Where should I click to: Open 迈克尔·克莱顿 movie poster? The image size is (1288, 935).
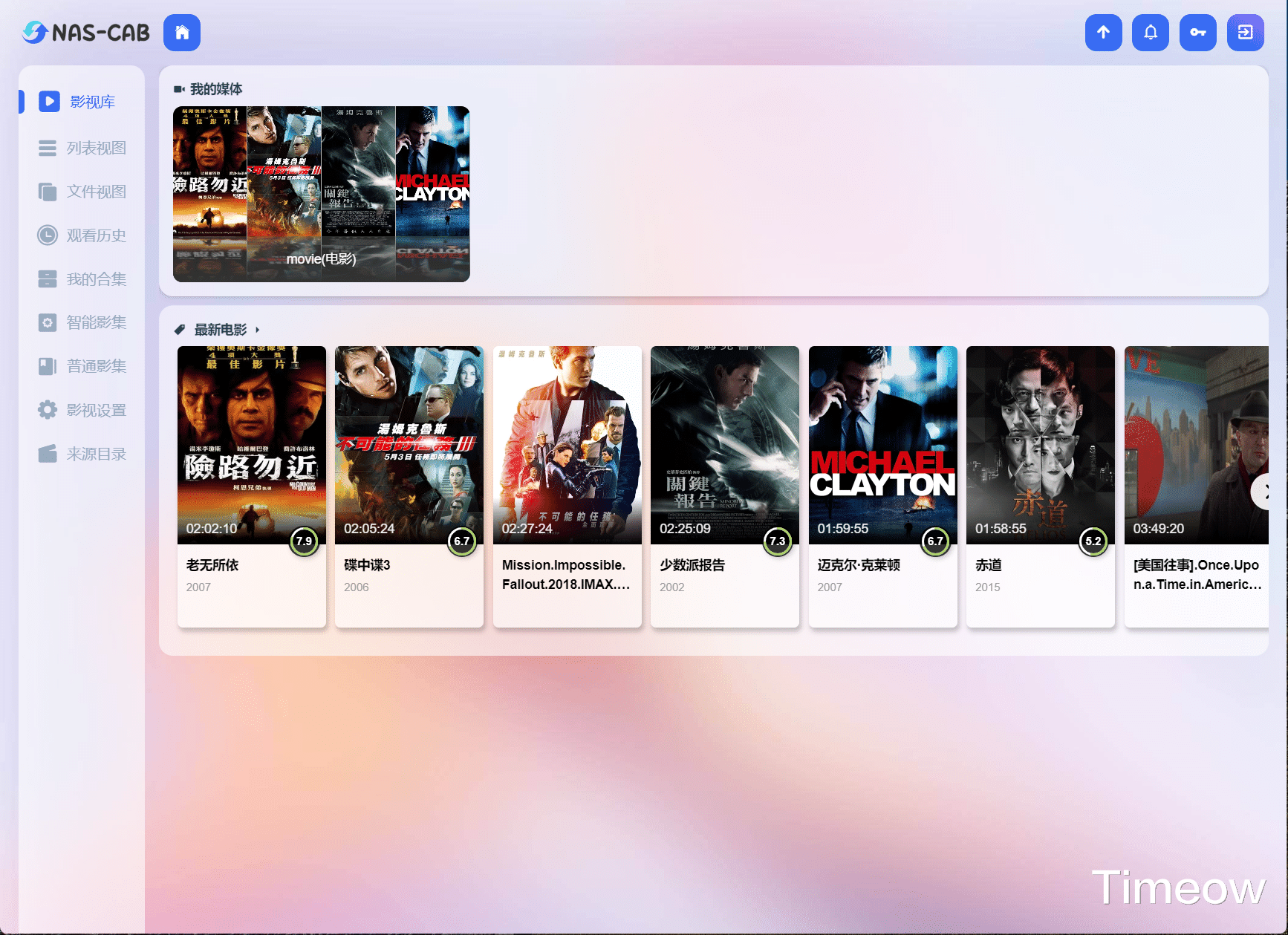click(x=883, y=445)
